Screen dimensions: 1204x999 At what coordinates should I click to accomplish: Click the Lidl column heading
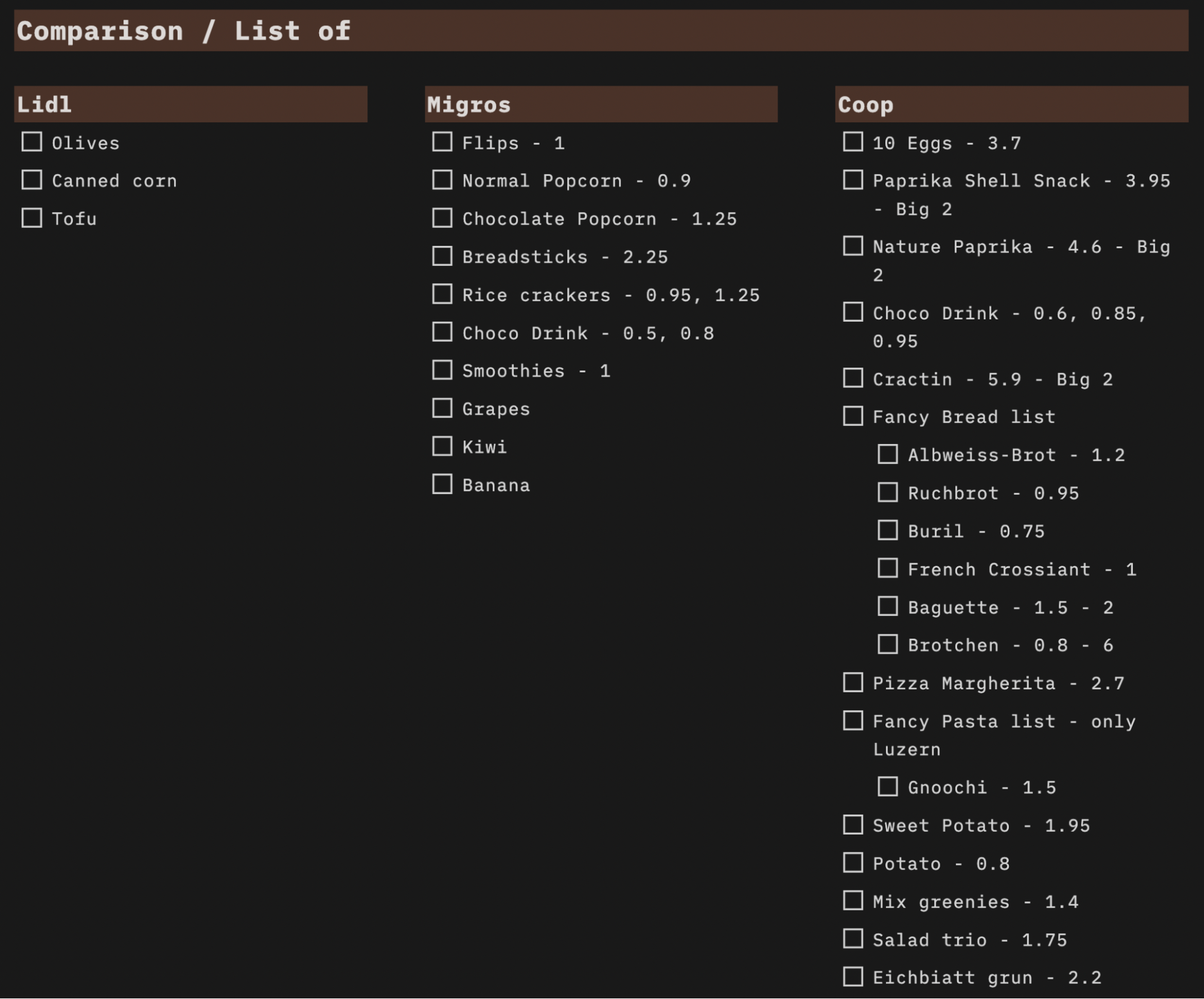(45, 105)
